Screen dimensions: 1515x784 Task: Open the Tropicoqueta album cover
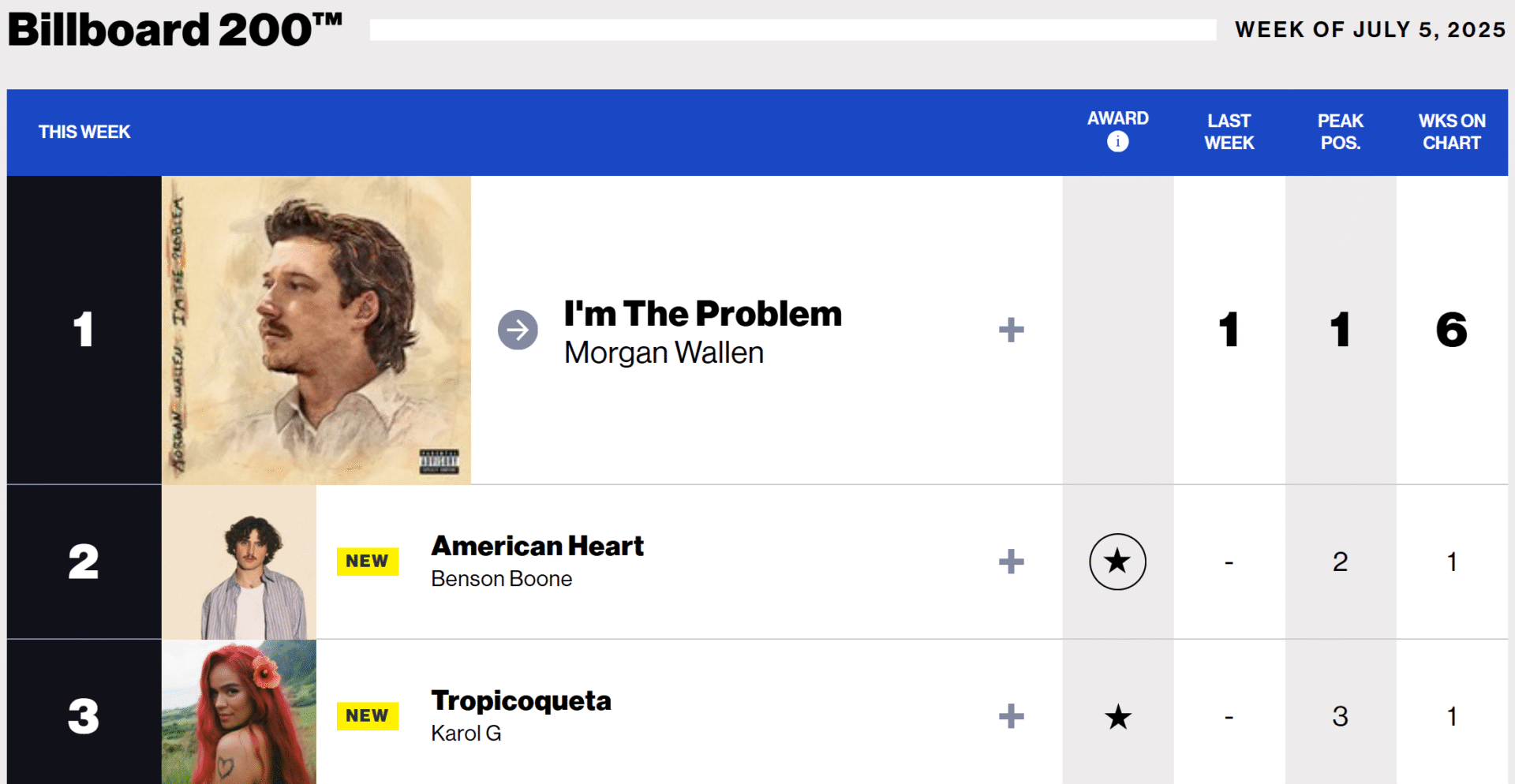coord(239,712)
